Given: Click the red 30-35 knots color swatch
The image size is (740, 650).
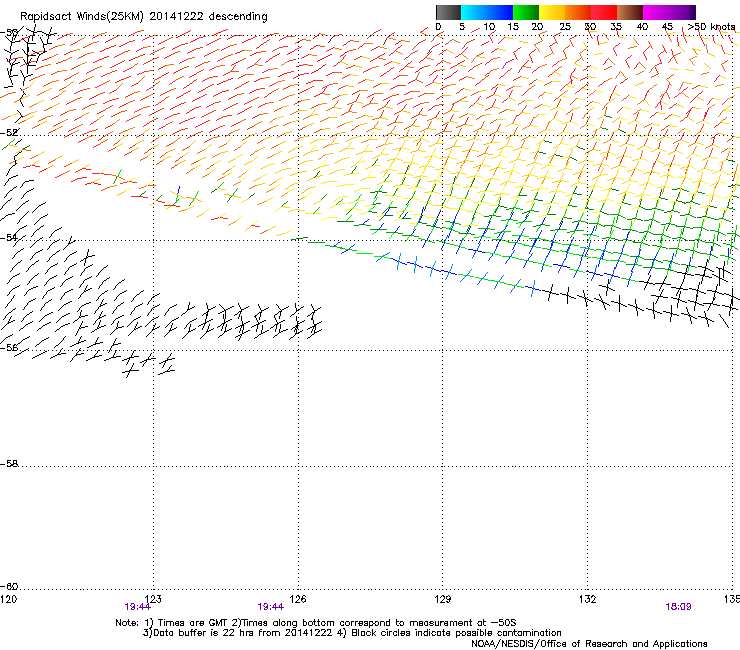Looking at the screenshot, I should (x=604, y=12).
